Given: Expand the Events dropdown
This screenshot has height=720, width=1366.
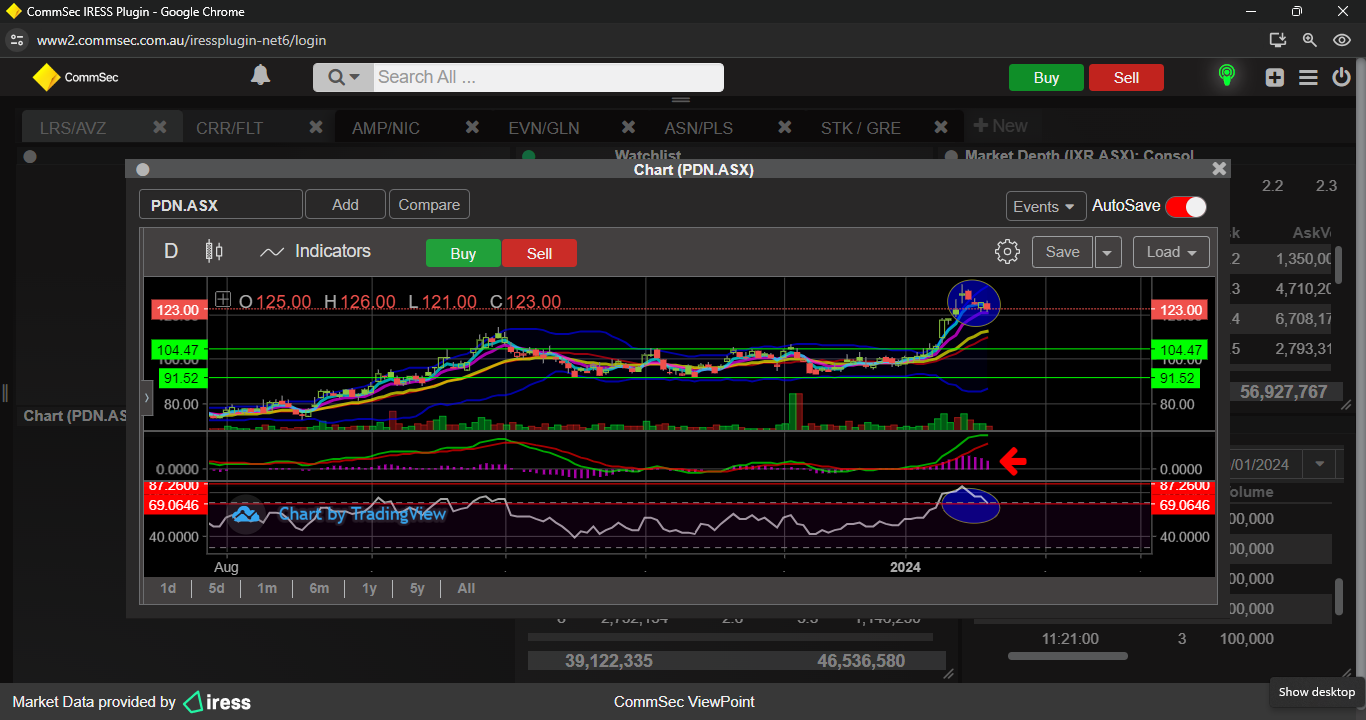Looking at the screenshot, I should tap(1046, 206).
